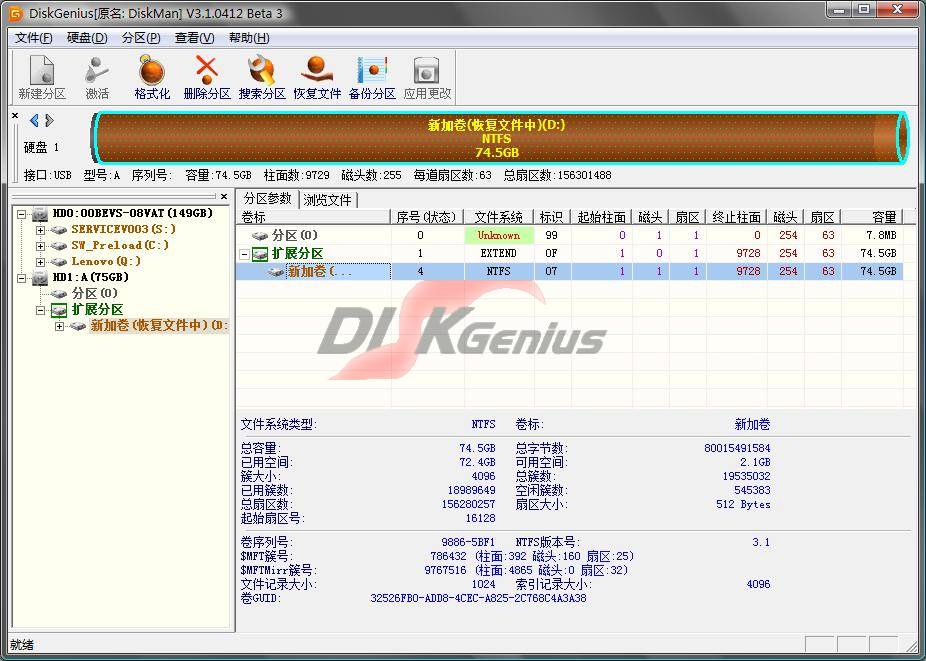Click the green Unknown file system cell
Viewport: 926px width, 661px height.
(499, 235)
